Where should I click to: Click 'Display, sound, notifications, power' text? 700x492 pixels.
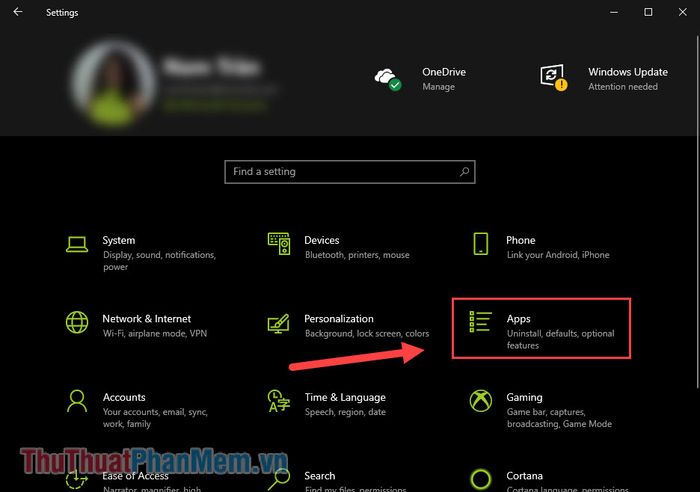tap(159, 261)
